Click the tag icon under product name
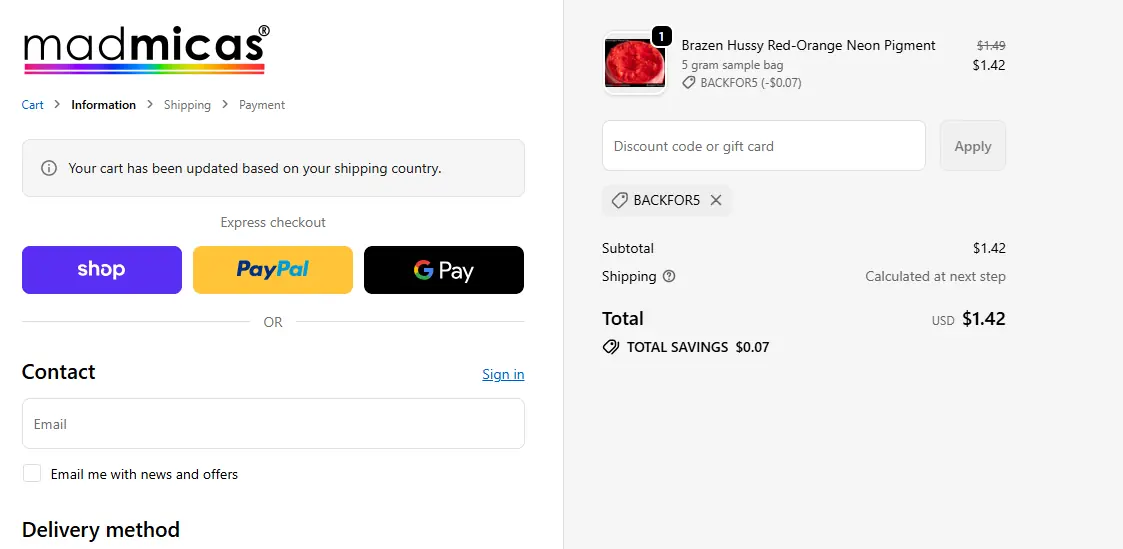1123x549 pixels. tap(688, 83)
